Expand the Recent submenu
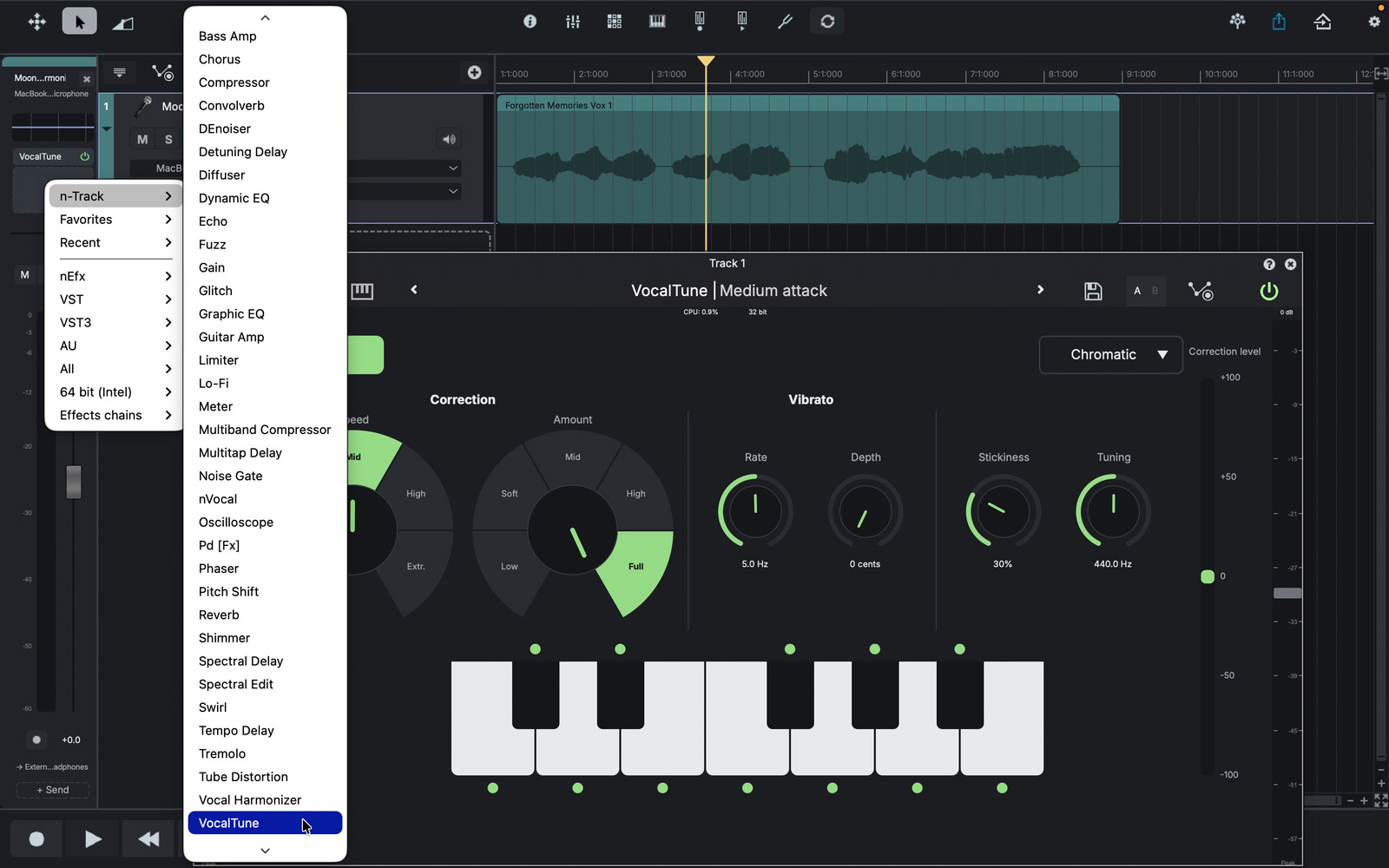Viewport: 1389px width, 868px height. pos(115,243)
